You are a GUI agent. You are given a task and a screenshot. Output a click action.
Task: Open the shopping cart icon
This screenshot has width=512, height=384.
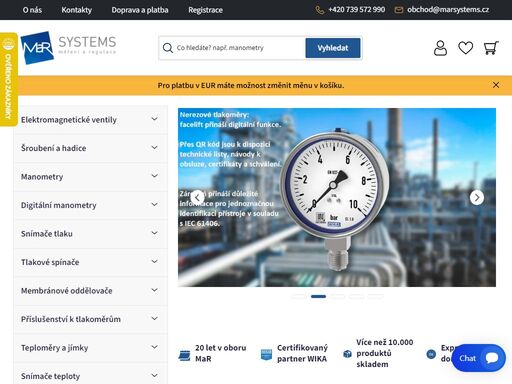point(491,48)
